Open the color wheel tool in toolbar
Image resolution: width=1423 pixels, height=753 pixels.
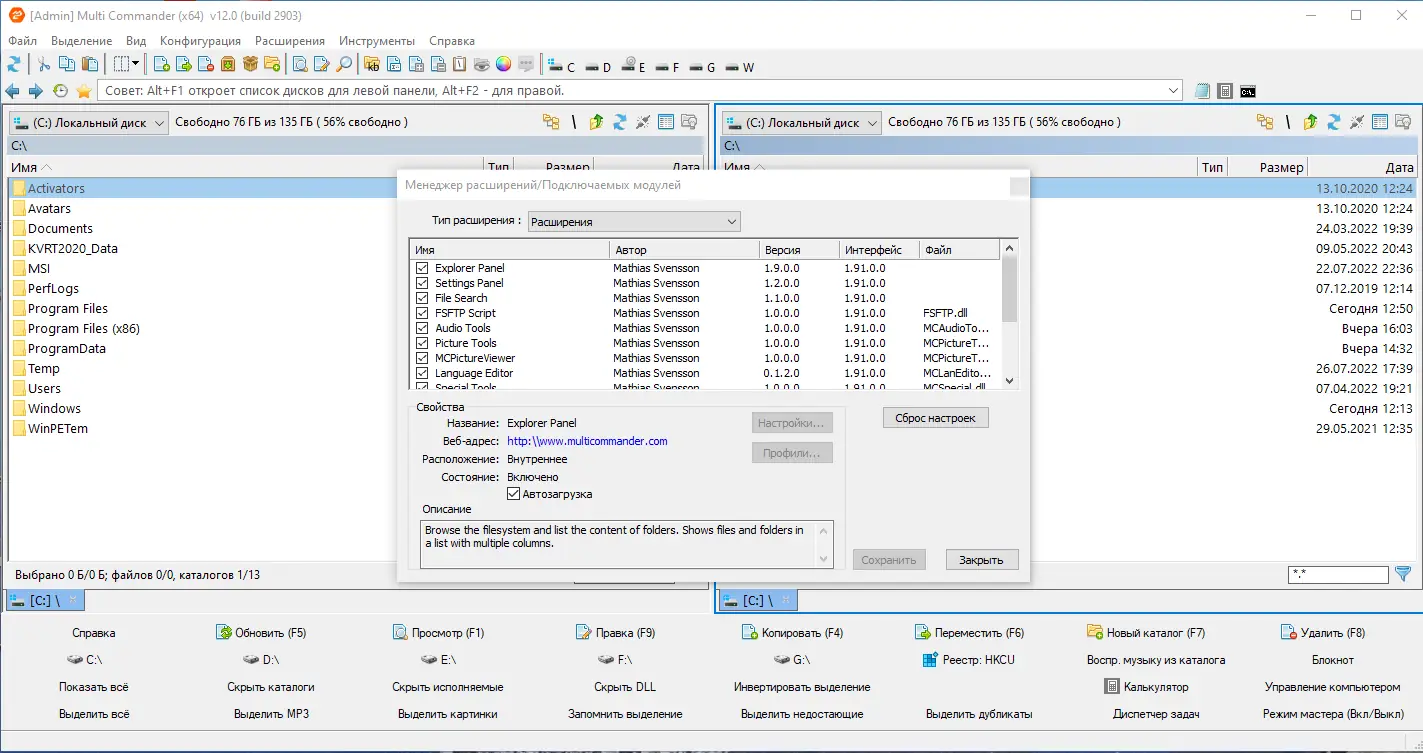[503, 65]
